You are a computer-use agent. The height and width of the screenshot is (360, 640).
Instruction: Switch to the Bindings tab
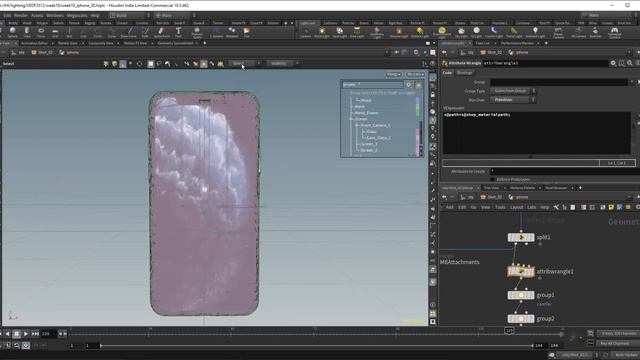[x=464, y=73]
